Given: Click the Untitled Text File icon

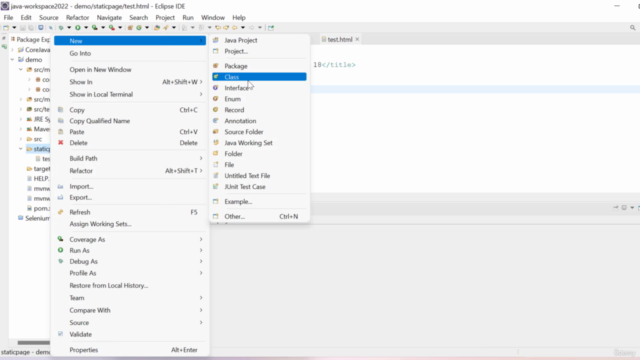Looking at the screenshot, I should (216, 176).
